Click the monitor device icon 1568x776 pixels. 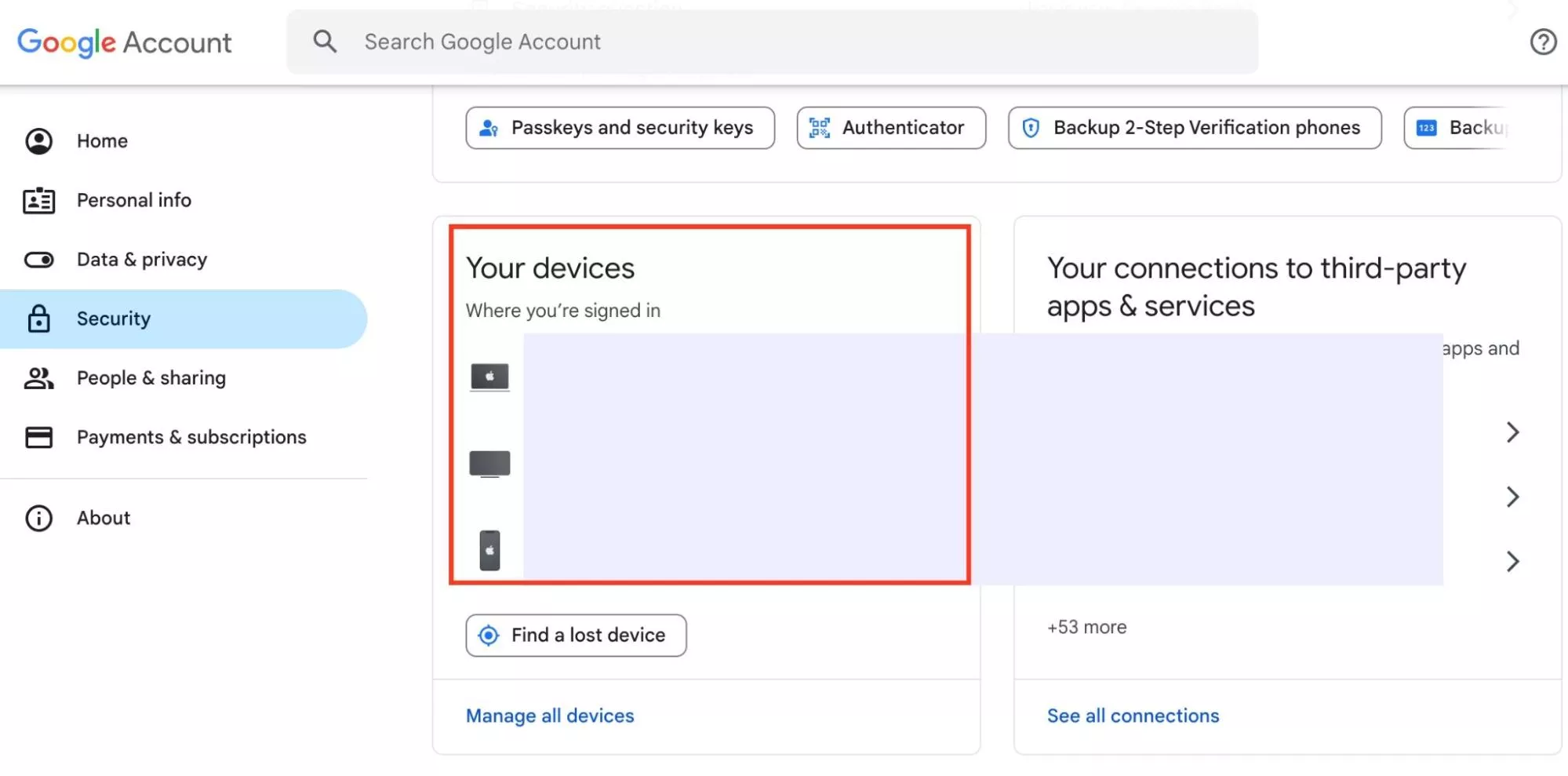(x=489, y=464)
